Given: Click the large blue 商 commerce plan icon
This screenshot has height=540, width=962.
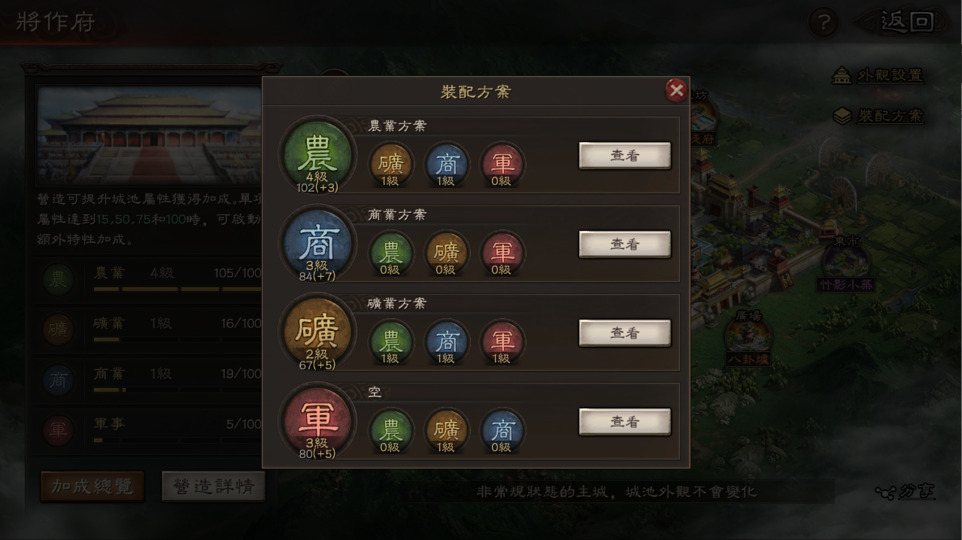Looking at the screenshot, I should (x=317, y=244).
